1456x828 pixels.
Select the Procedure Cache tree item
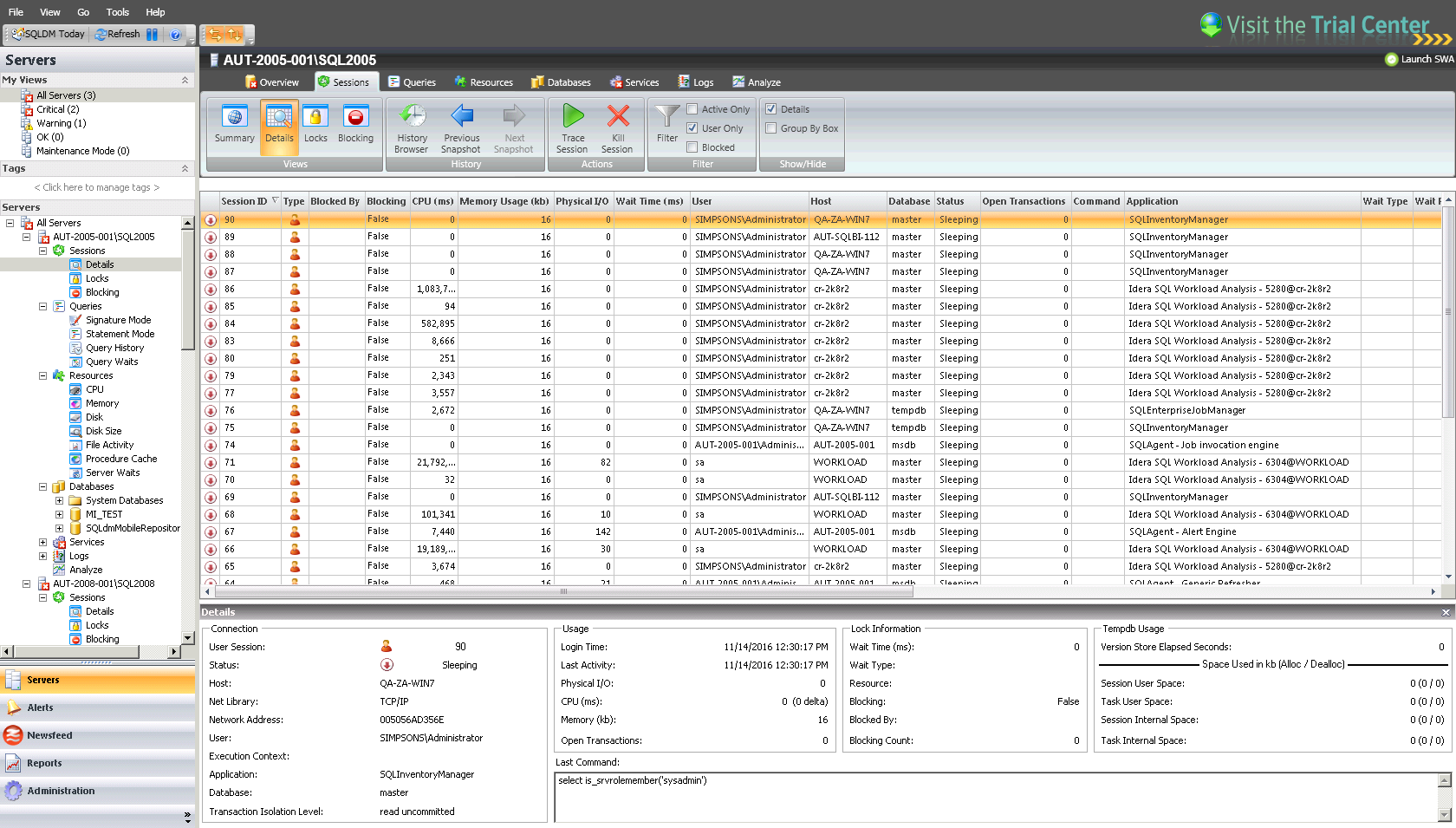121,459
